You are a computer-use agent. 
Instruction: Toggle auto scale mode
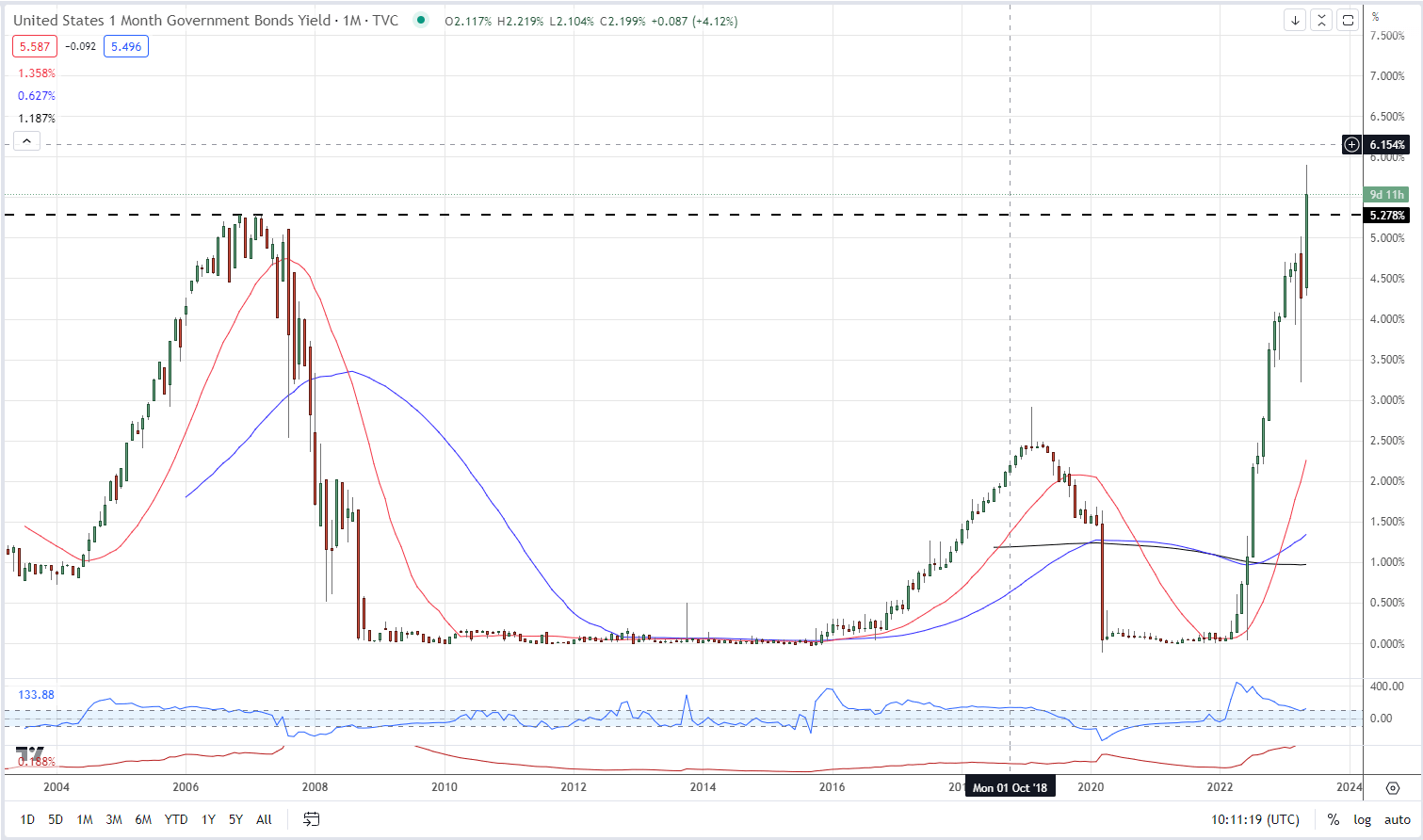(x=1398, y=819)
